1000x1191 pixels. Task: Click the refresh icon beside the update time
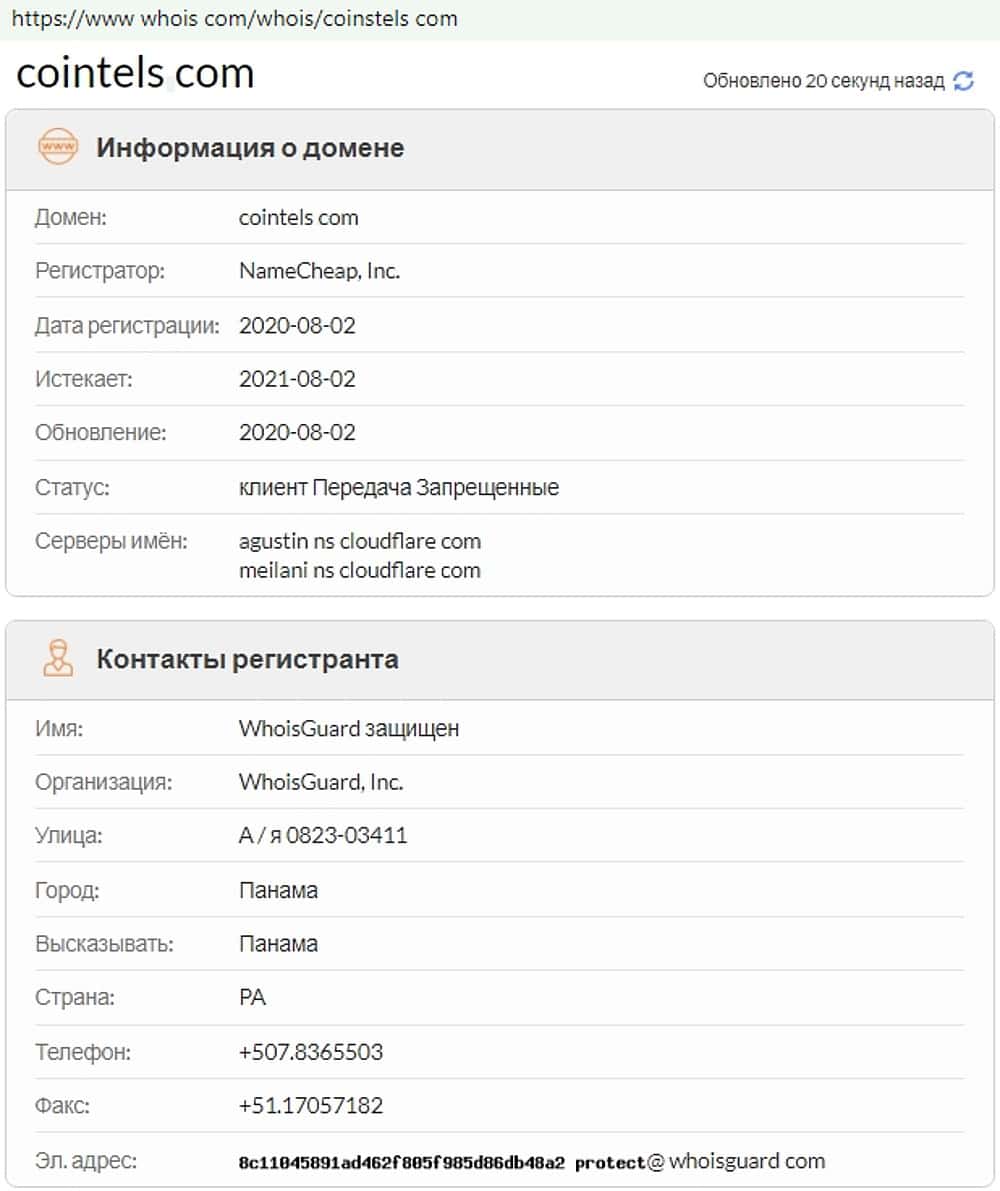click(964, 82)
